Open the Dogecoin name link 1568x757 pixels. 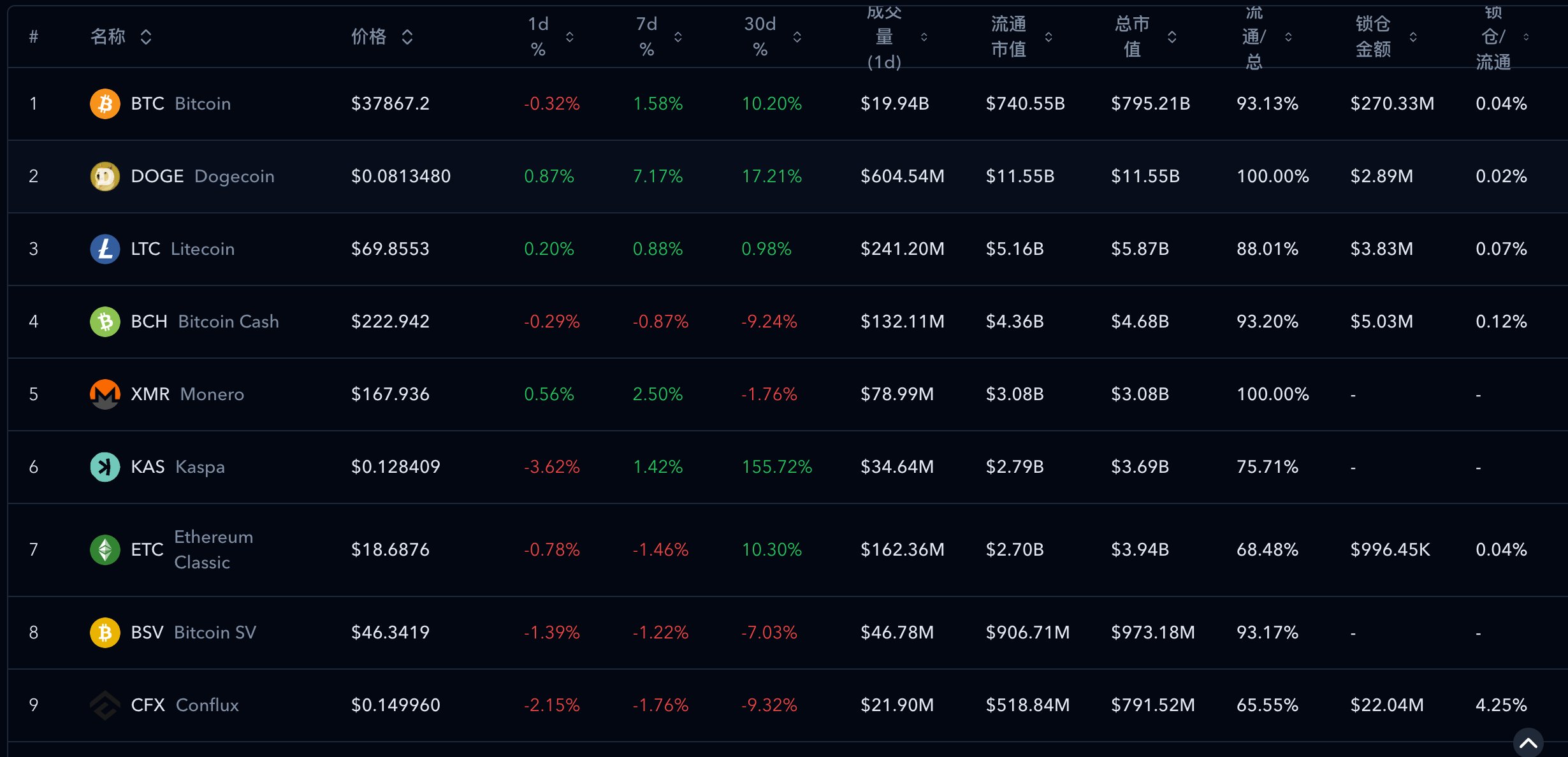(234, 176)
